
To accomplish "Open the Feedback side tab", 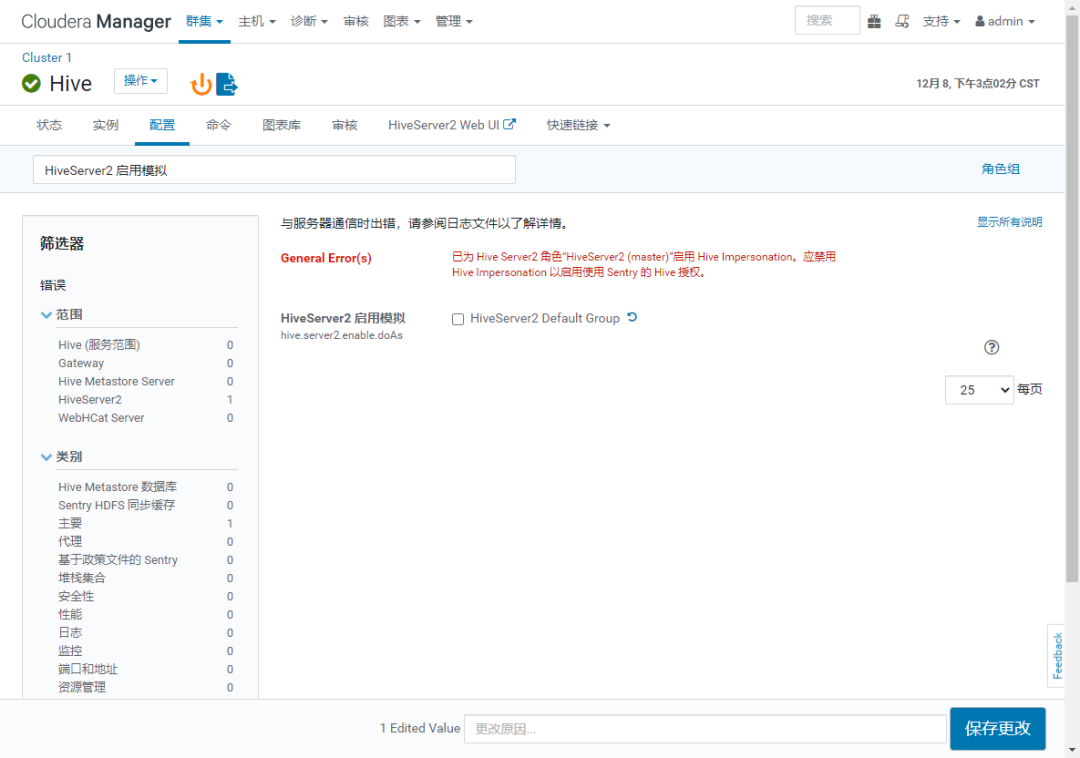I will click(1057, 656).
